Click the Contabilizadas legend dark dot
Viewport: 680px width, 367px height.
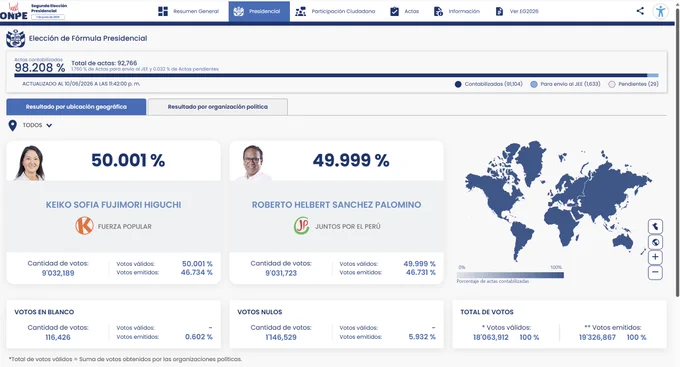458,84
